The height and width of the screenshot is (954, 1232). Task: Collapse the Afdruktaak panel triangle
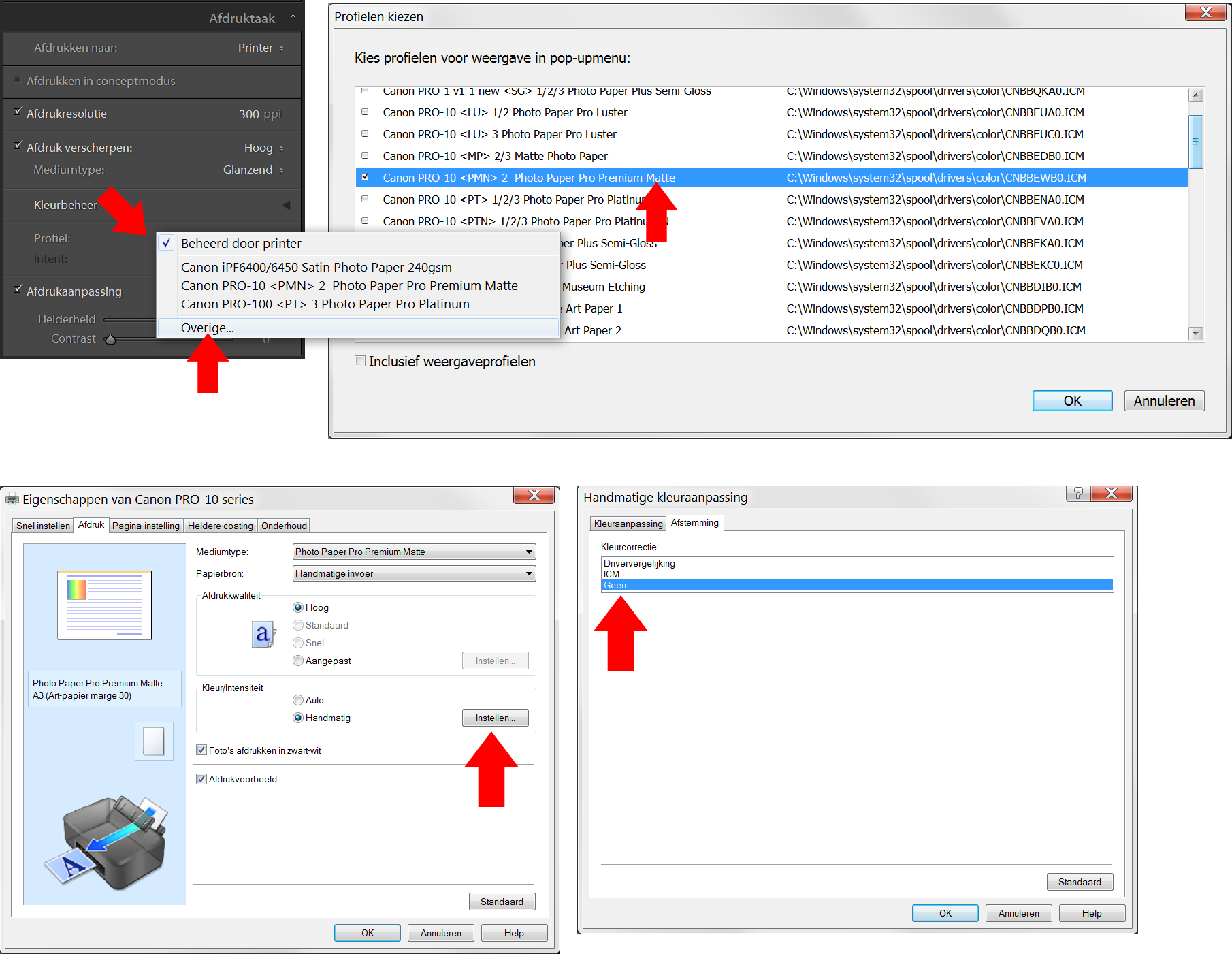293,16
